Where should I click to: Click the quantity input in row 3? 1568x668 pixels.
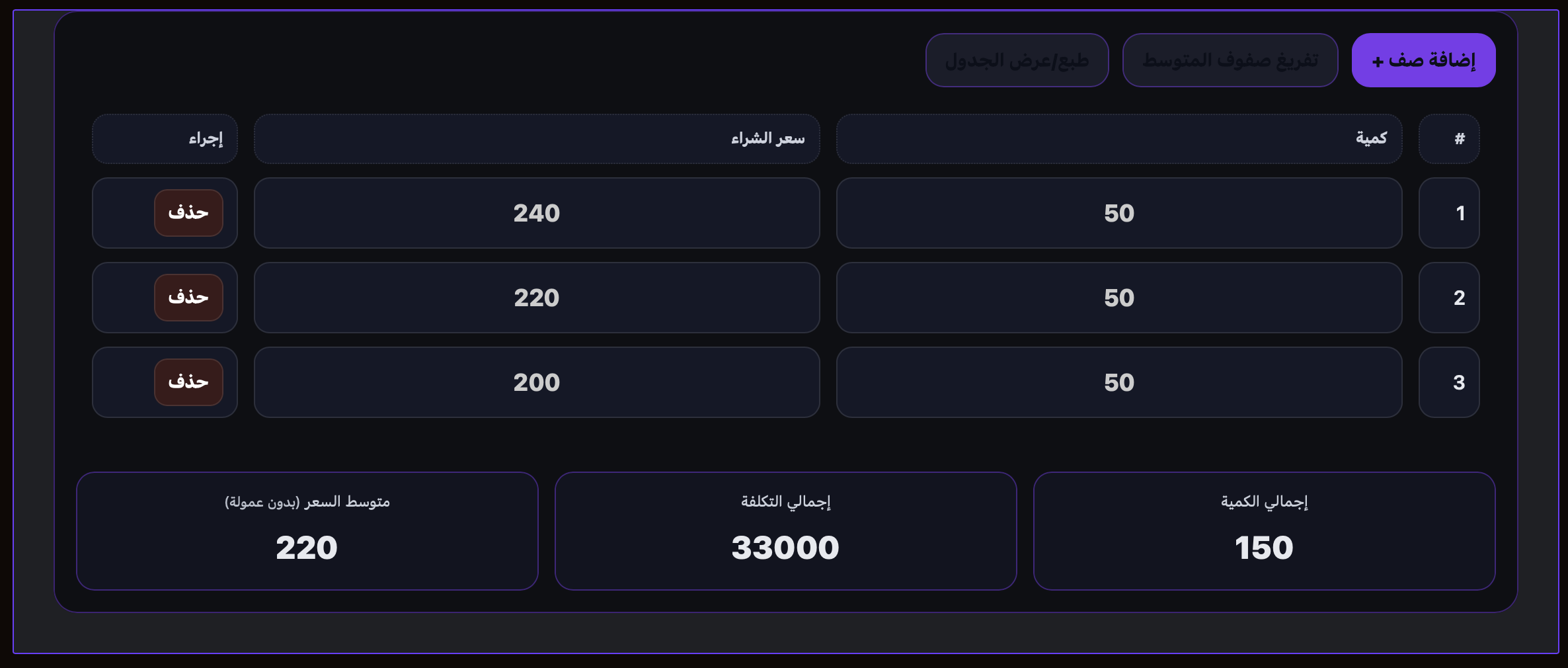tap(1118, 382)
